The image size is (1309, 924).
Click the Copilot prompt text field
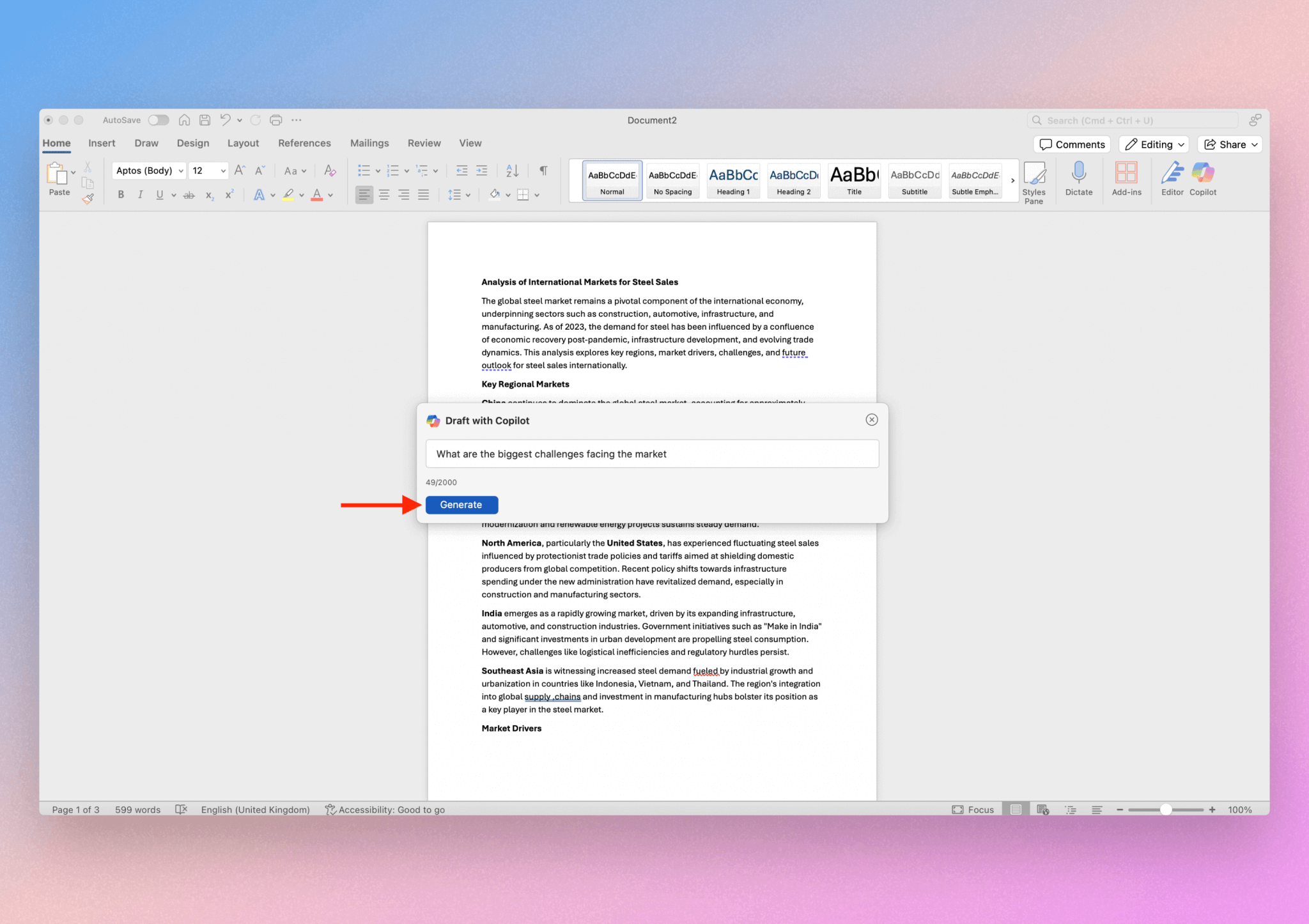pos(651,454)
